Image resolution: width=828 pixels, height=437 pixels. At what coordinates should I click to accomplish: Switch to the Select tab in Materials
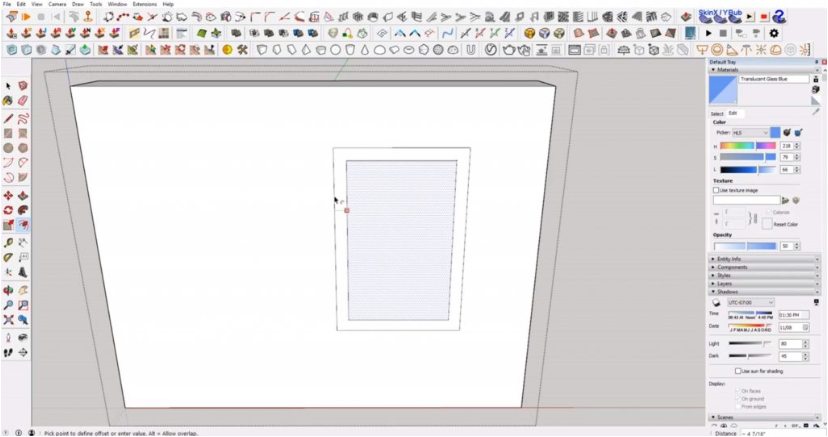[717, 113]
